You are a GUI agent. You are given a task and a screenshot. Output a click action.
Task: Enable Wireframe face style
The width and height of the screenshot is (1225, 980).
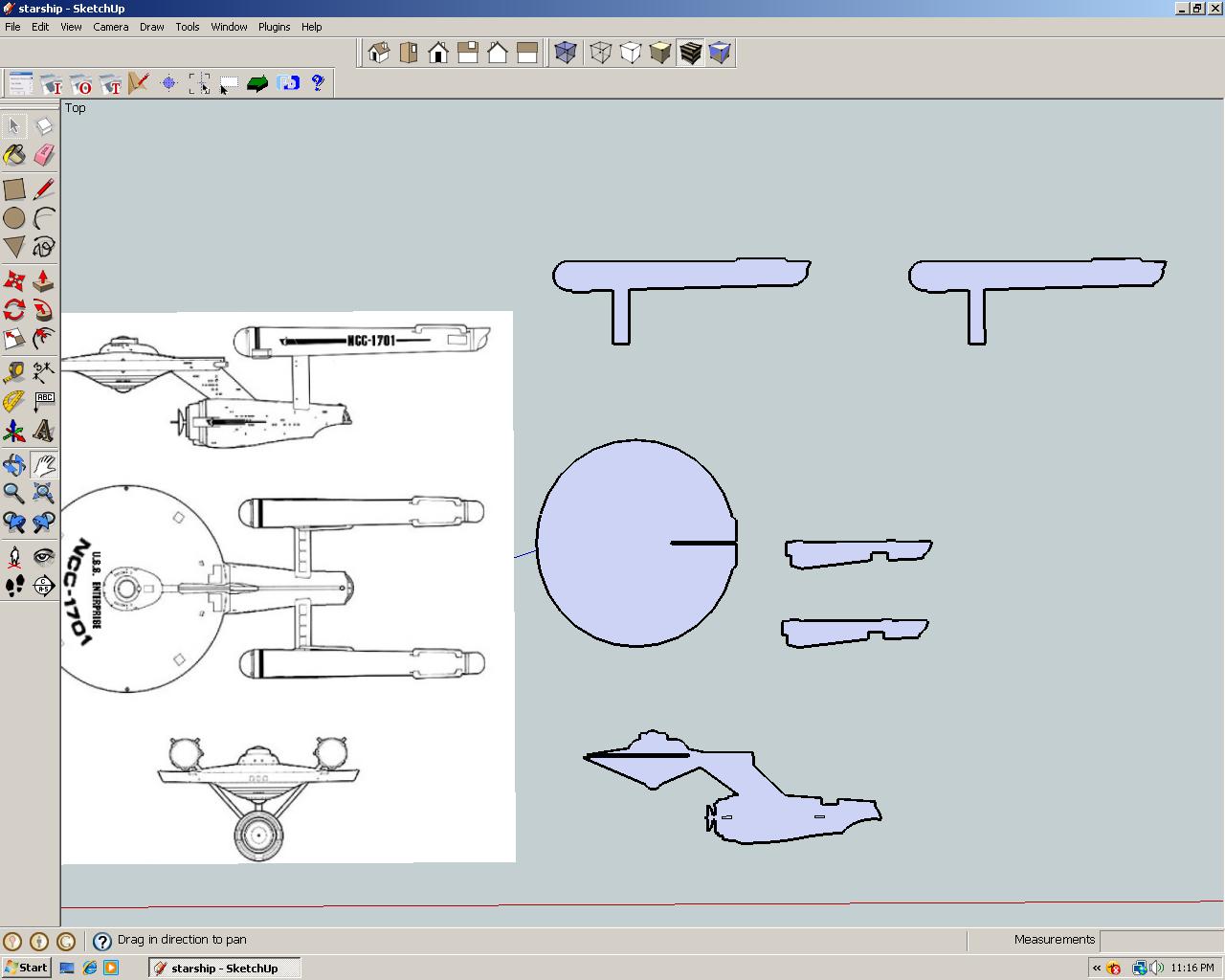(x=600, y=53)
